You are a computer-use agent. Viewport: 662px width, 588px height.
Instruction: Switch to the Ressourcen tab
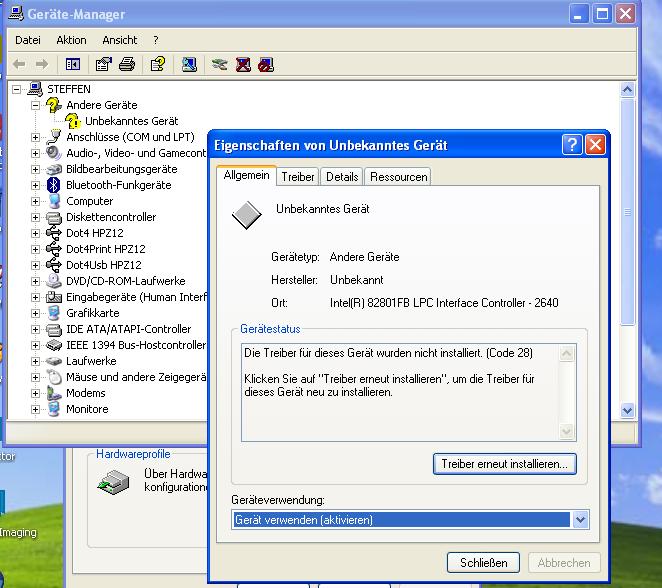(399, 176)
